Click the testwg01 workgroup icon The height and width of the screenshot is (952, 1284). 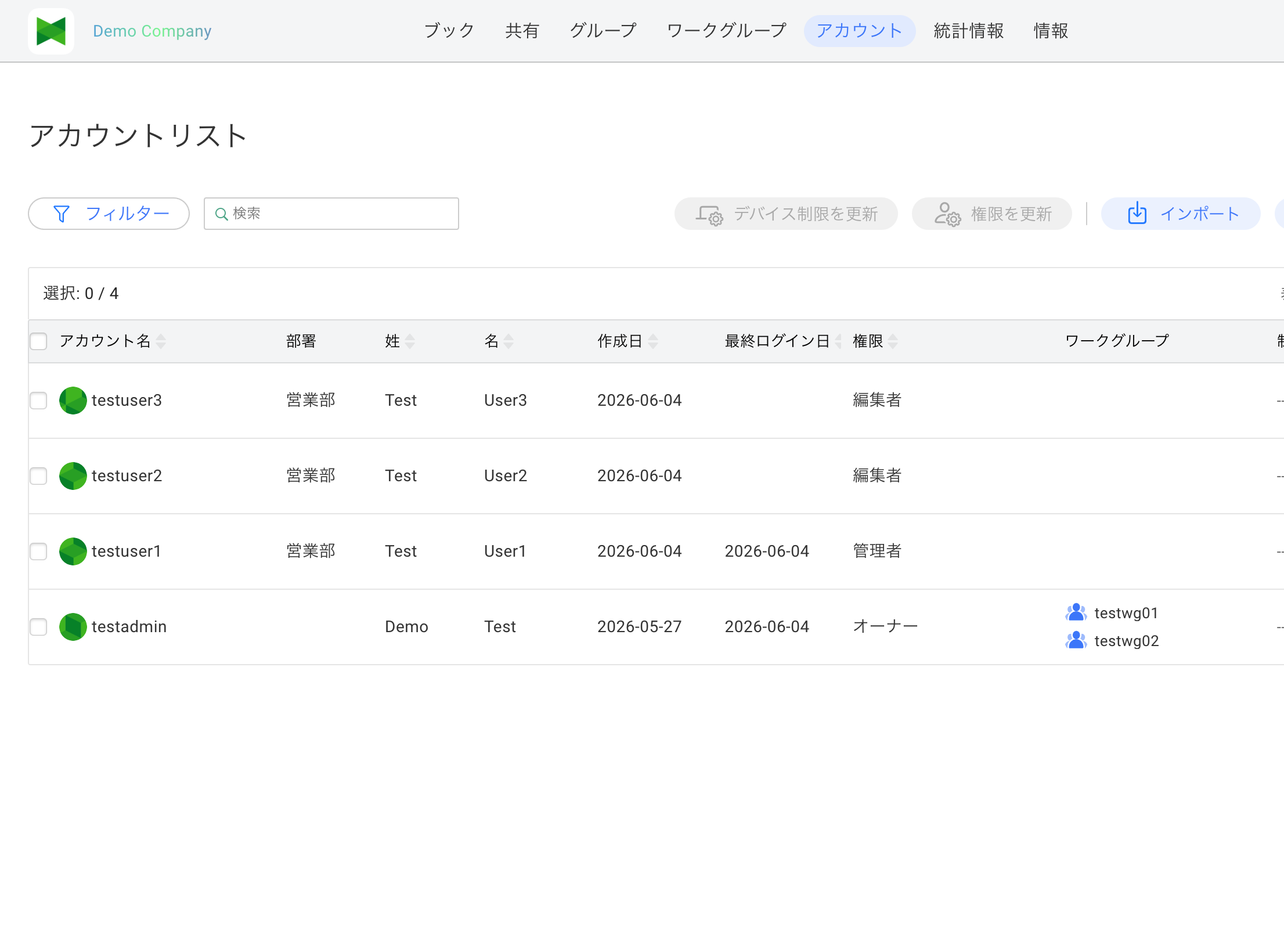click(x=1076, y=612)
